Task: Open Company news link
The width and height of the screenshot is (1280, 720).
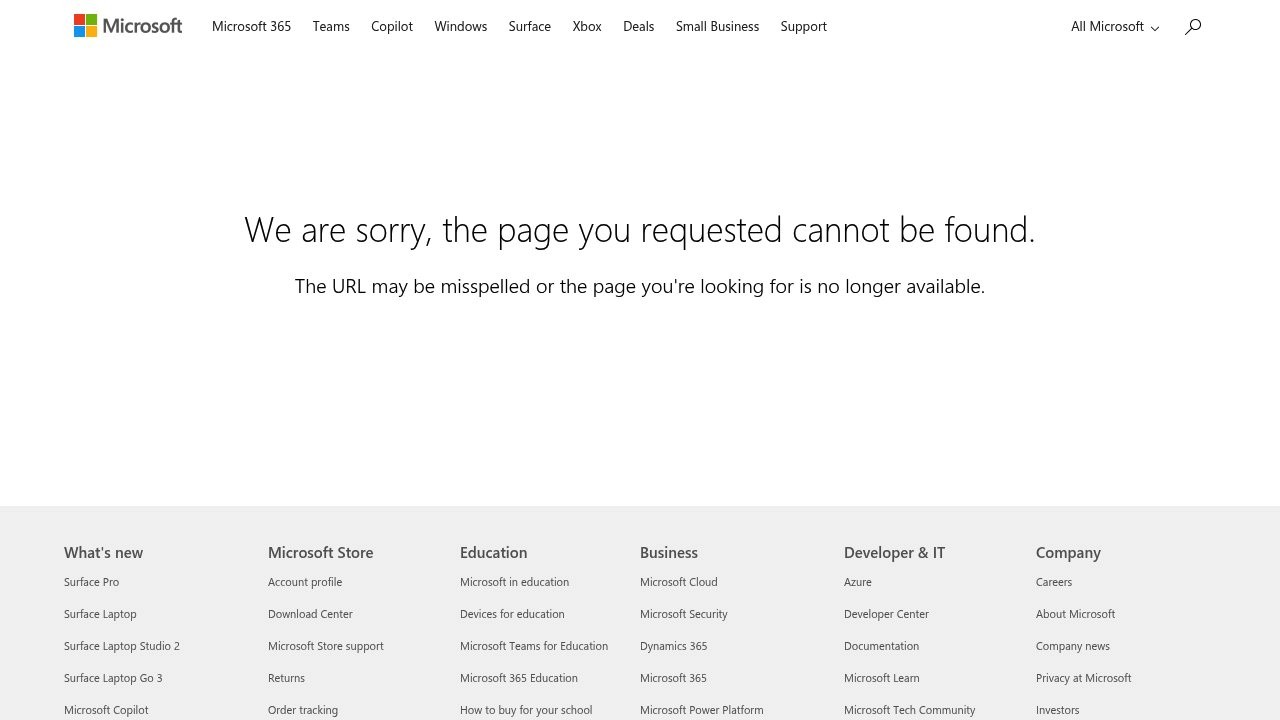Action: point(1073,646)
